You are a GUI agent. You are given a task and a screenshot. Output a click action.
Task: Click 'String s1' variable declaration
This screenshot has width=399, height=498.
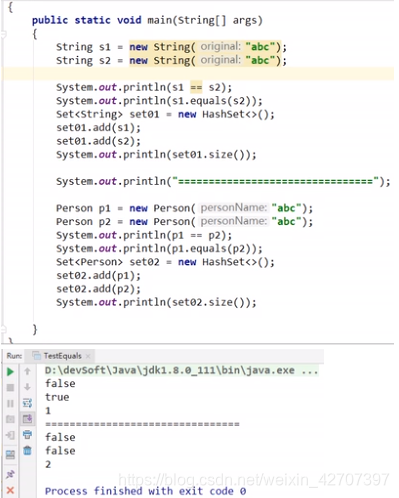[83, 47]
